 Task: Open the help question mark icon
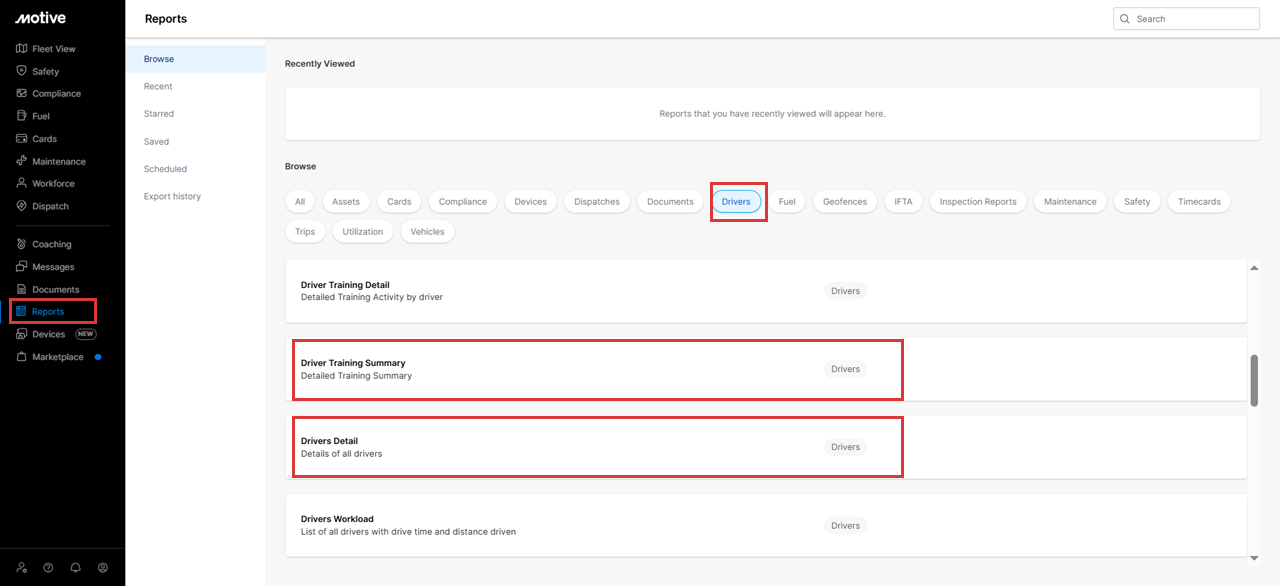point(48,567)
